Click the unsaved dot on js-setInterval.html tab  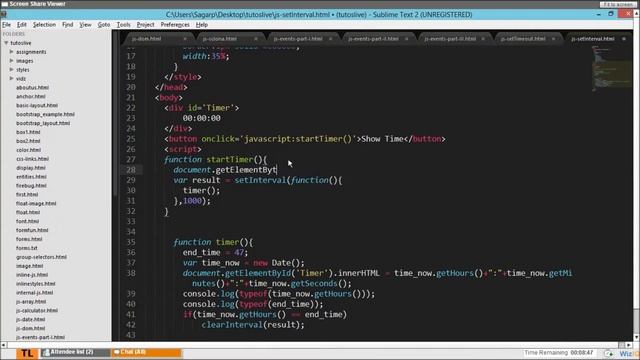tap(624, 39)
